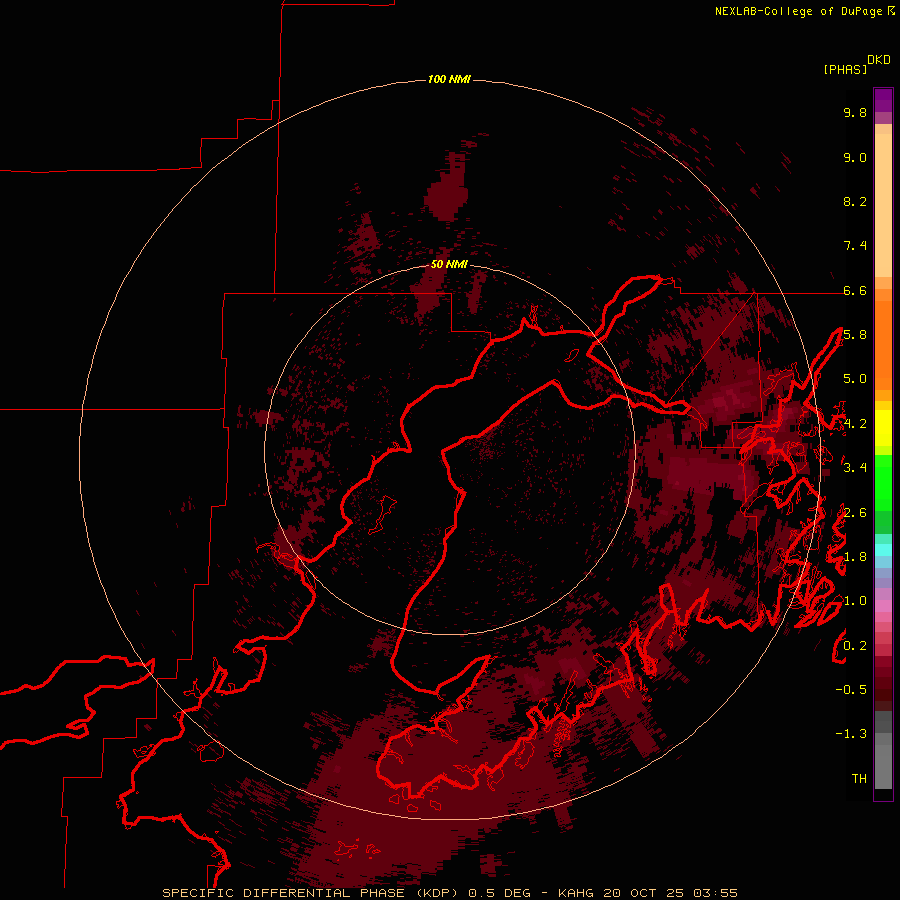
Task: Click the 50 NMI range ring label
Action: click(449, 264)
